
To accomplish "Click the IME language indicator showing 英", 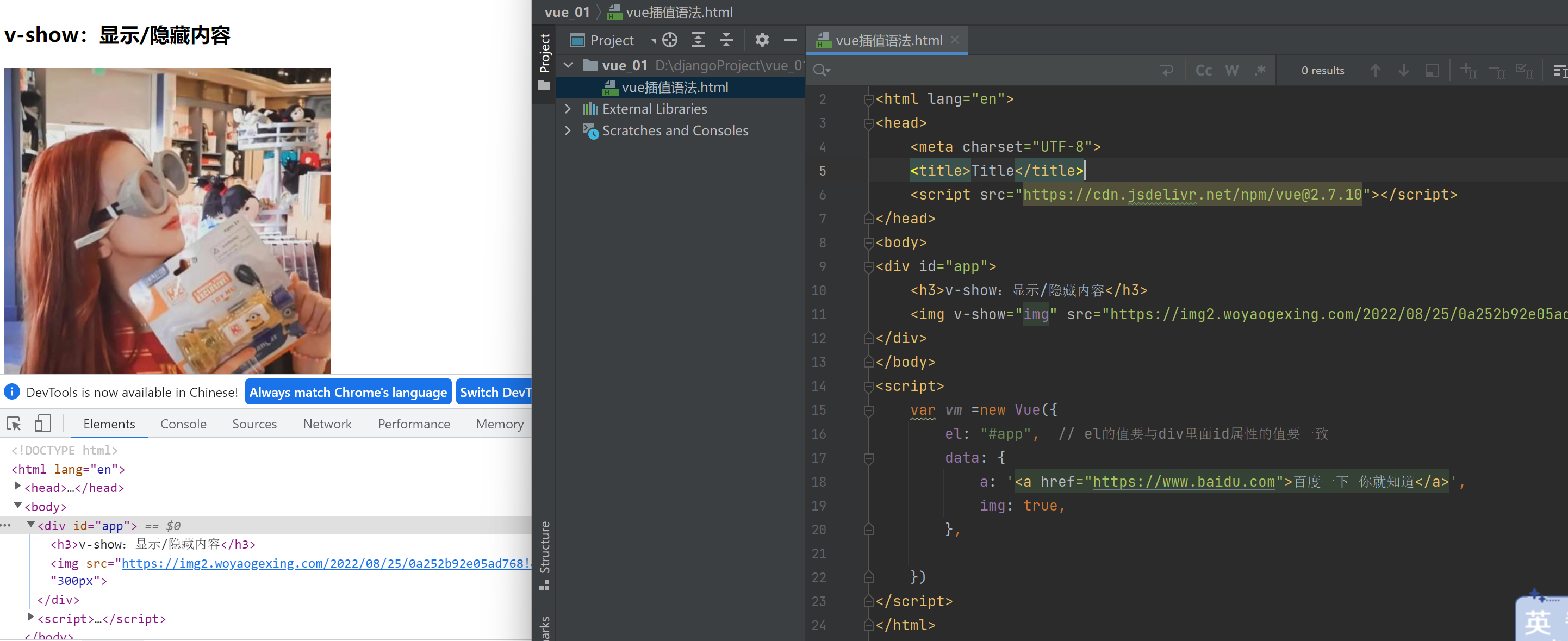I will coord(1538,622).
